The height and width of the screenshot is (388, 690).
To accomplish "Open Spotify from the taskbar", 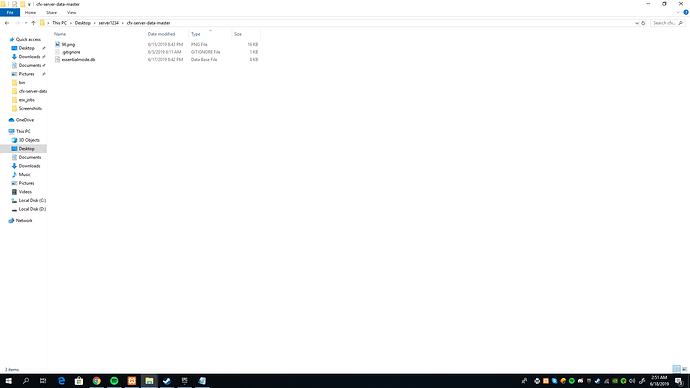I will point(114,381).
